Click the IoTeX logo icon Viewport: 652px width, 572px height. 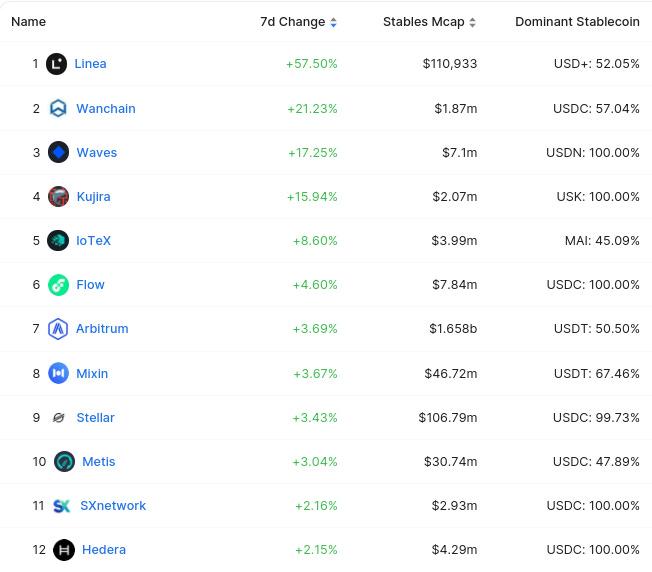(x=58, y=240)
